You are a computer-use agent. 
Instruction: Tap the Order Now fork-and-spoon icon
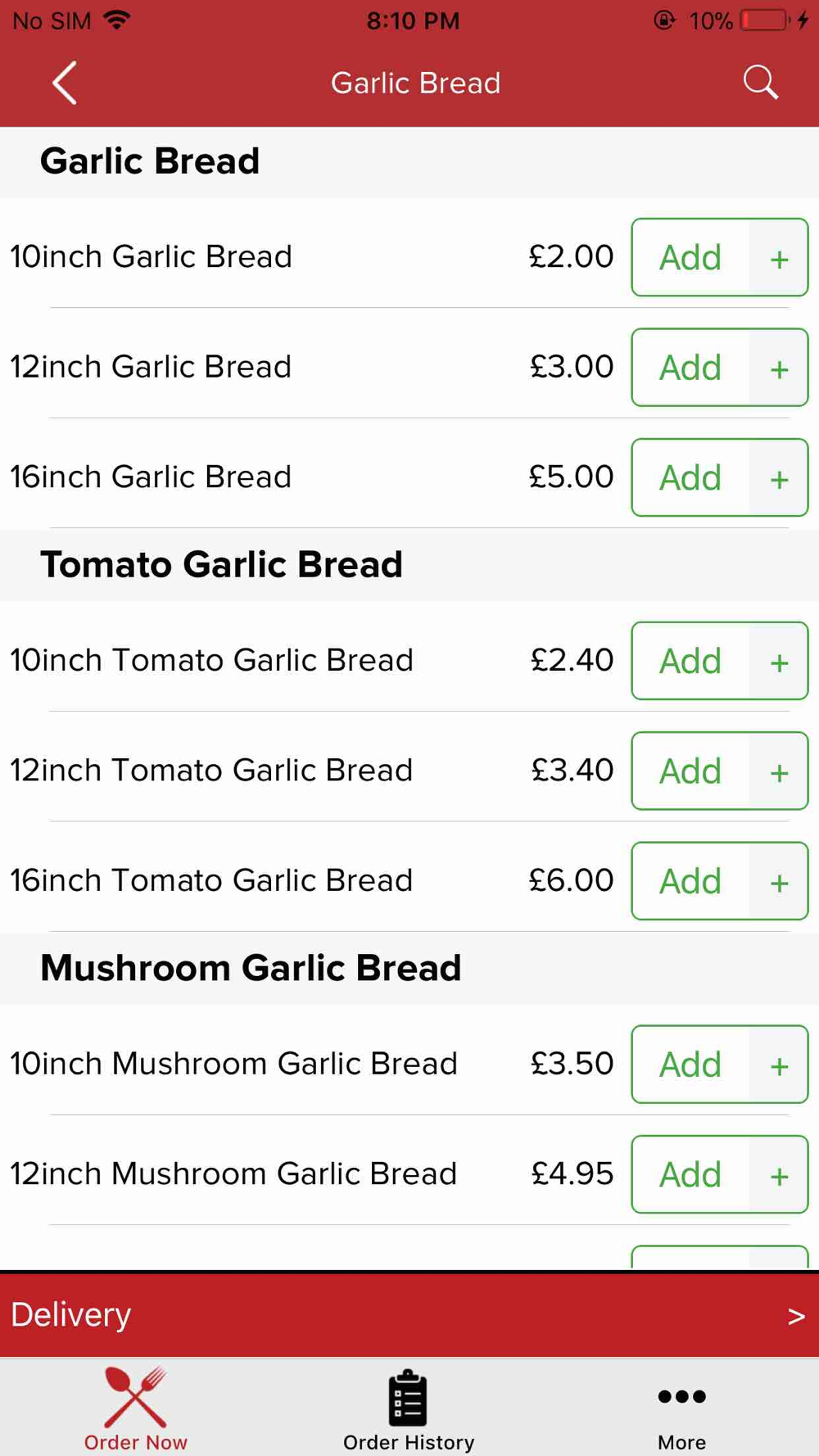click(136, 1397)
